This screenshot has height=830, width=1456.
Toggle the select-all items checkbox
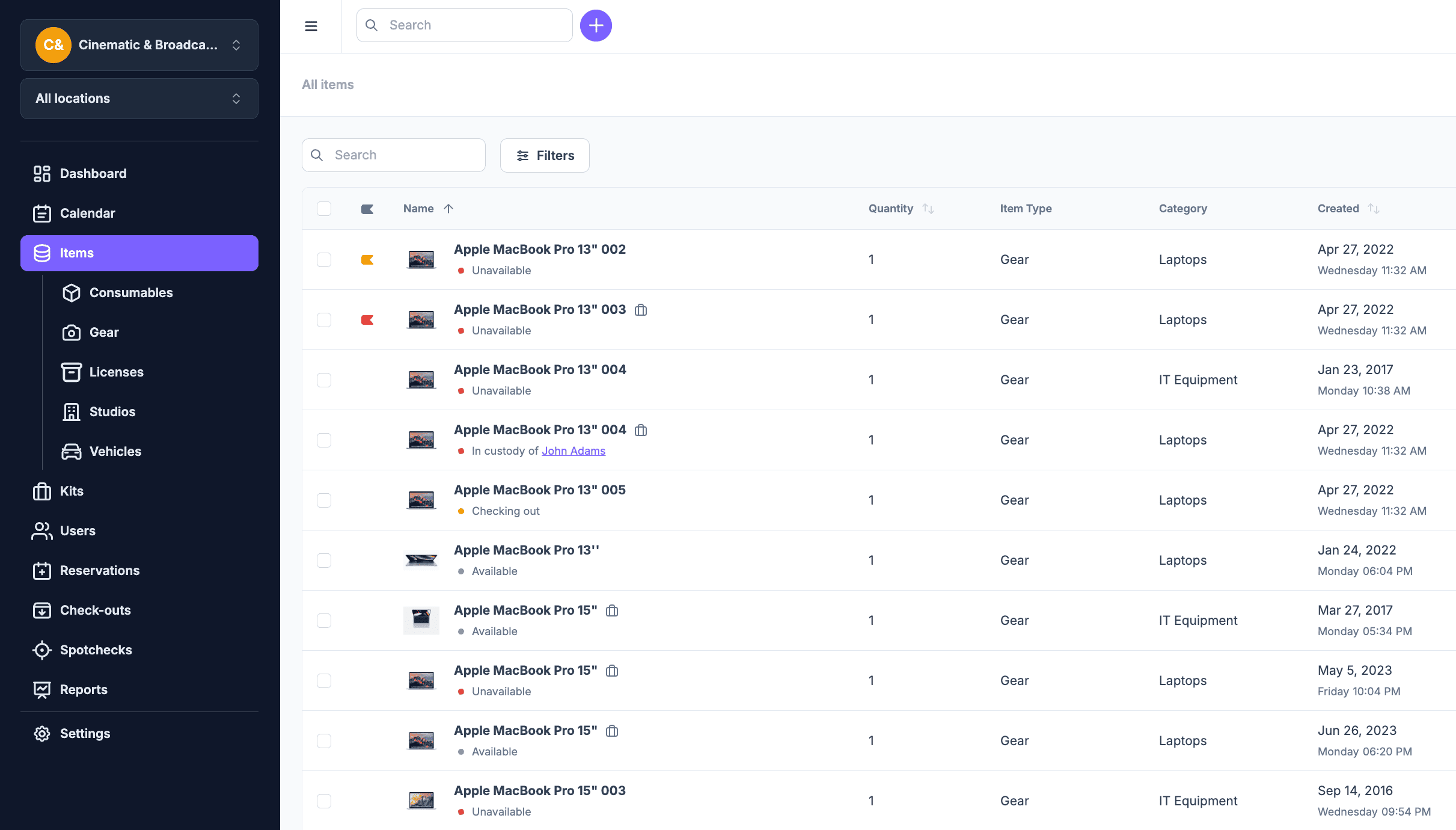324,209
